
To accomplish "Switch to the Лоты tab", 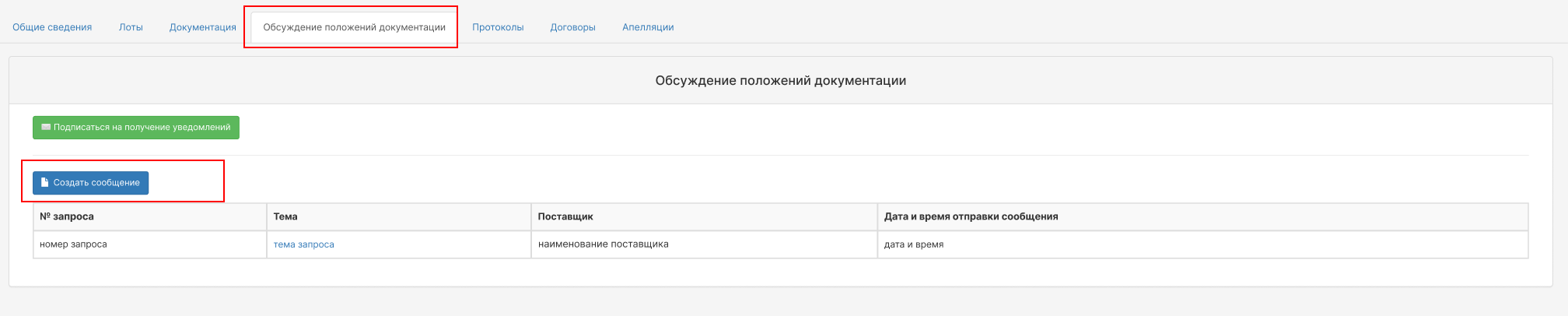I will point(131,27).
